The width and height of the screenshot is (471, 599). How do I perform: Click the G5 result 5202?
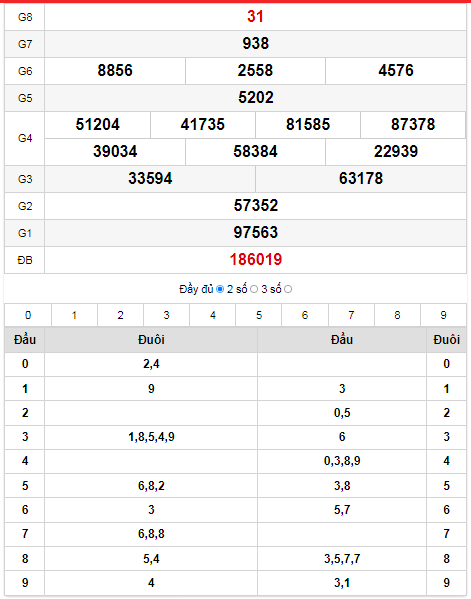256,97
